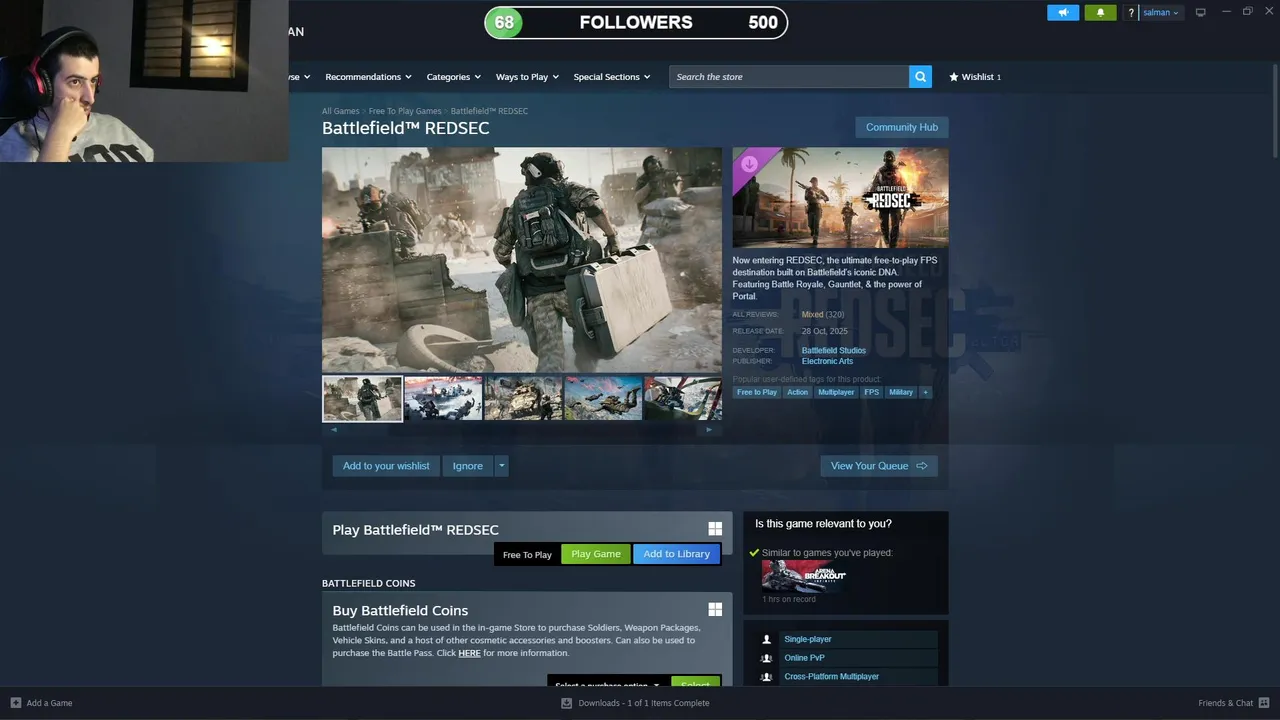The height and width of the screenshot is (720, 1280).
Task: Open the salman account dropdown
Action: tap(1161, 13)
